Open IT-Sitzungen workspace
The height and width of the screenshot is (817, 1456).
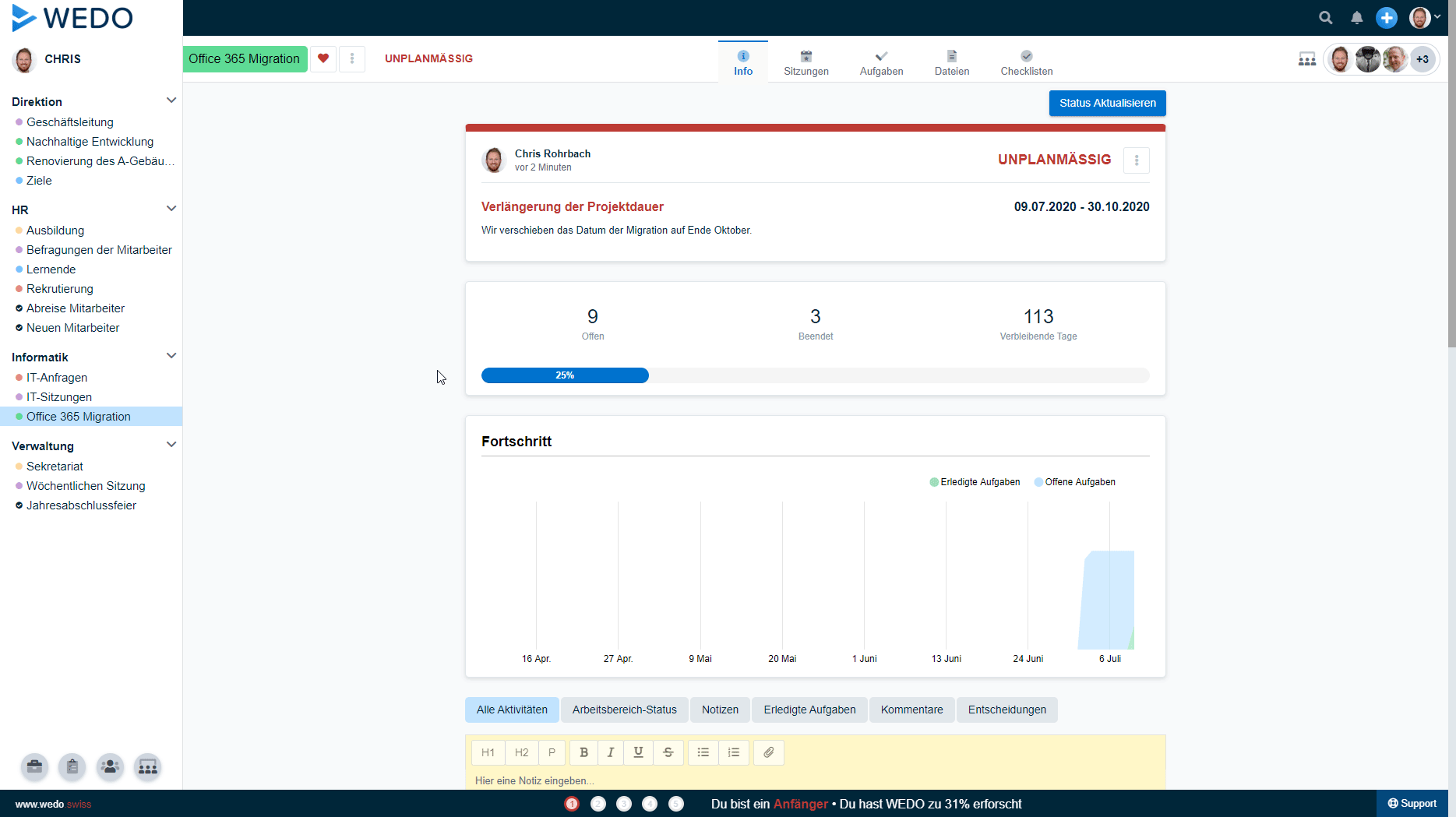click(x=59, y=397)
